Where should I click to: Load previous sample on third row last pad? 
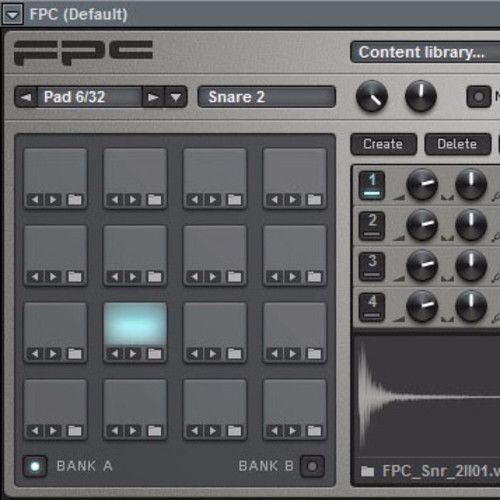tap(274, 354)
